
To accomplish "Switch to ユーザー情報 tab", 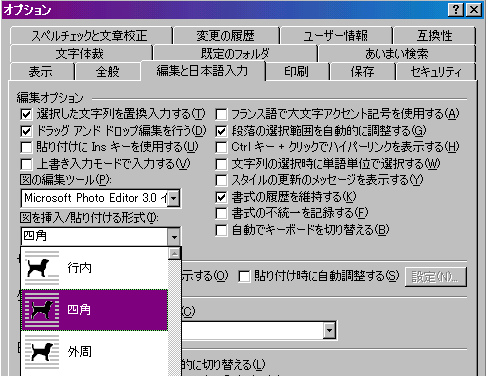I will [336, 35].
